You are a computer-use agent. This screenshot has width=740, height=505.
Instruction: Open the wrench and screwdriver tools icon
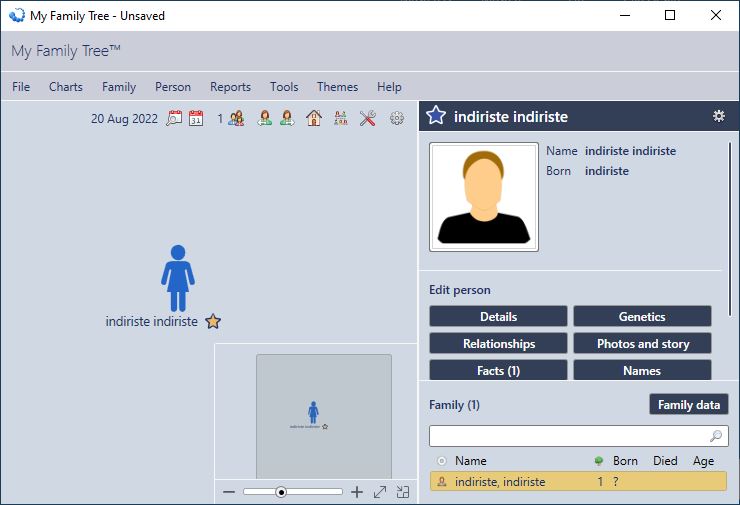point(368,118)
